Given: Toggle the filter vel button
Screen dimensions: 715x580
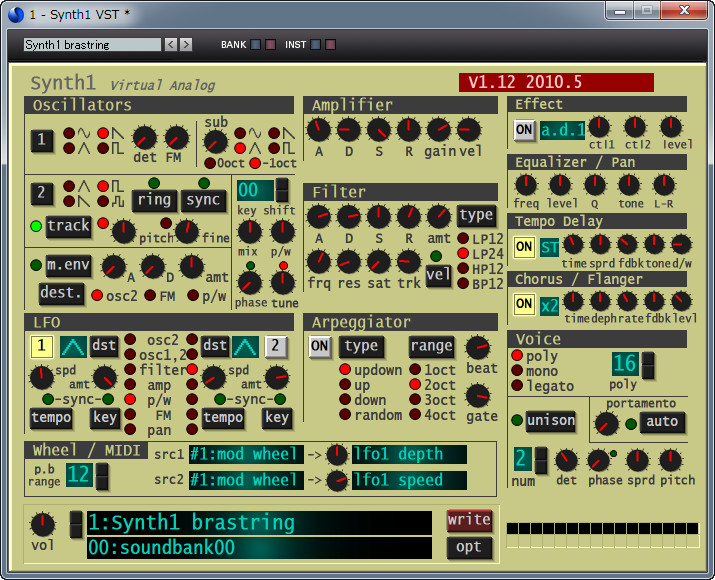Looking at the screenshot, I should pyautogui.click(x=438, y=275).
